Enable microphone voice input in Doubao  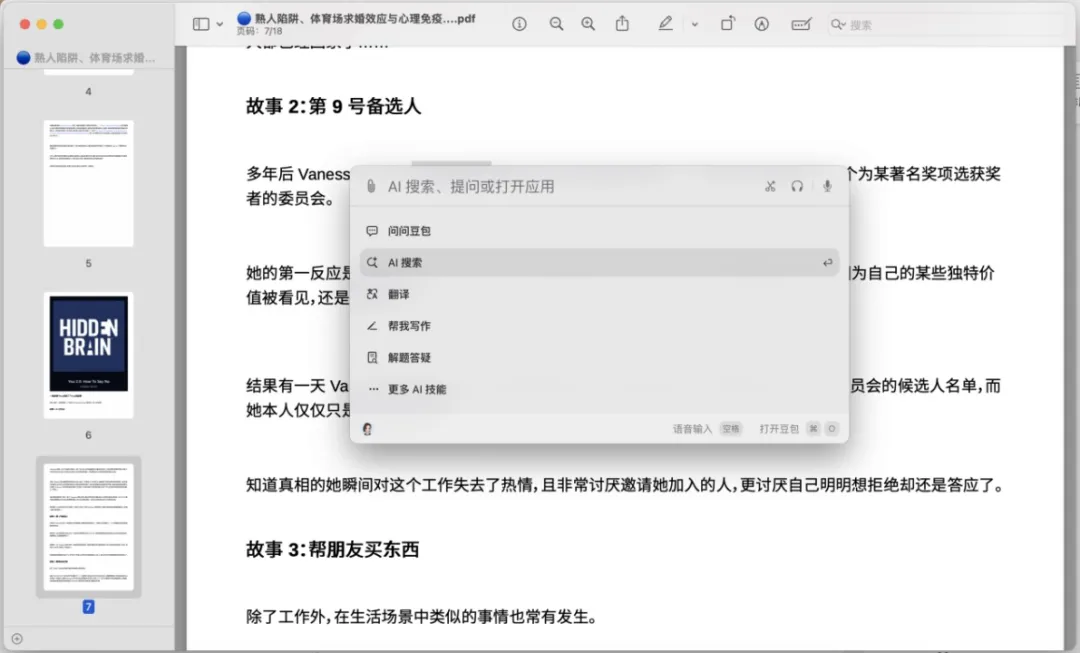[x=827, y=186]
